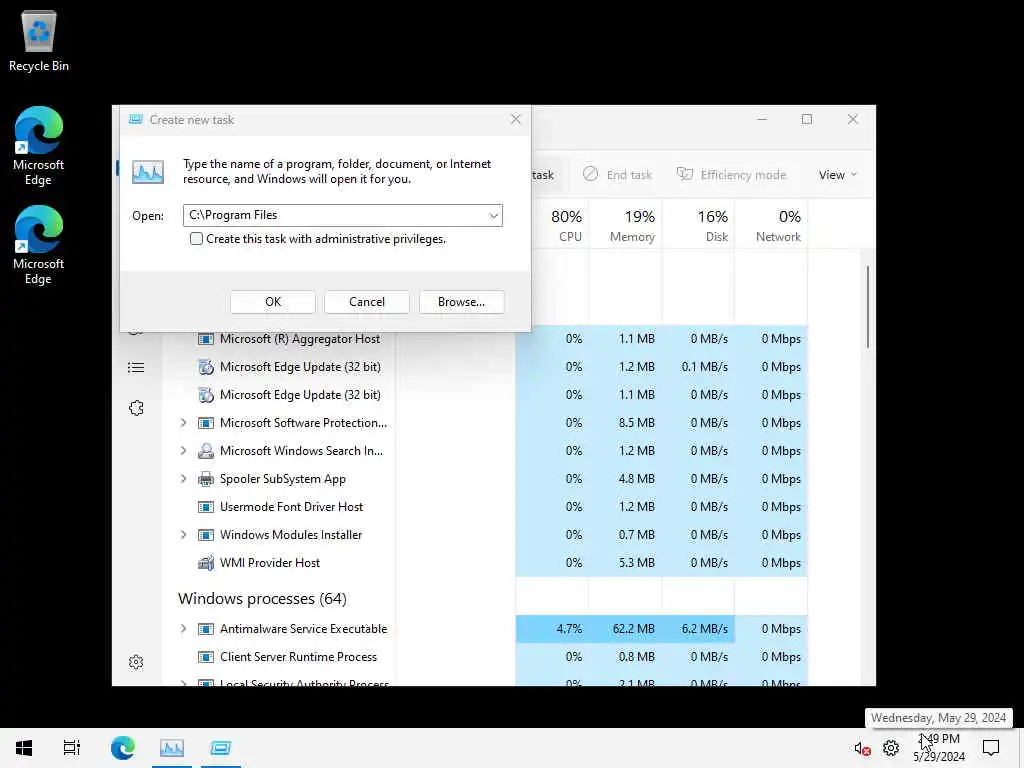Click Cancel in Create new task dialog
Image resolution: width=1024 pixels, height=768 pixels.
[x=367, y=302]
